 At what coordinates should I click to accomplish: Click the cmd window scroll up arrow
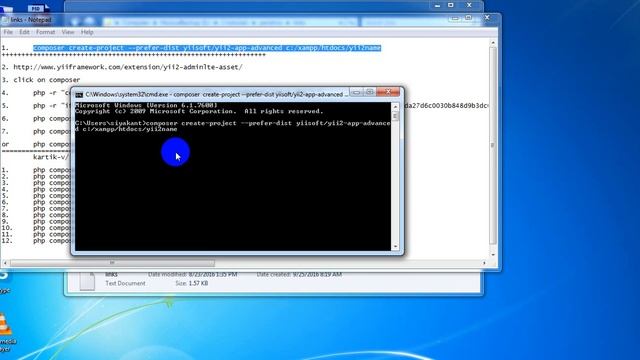tap(395, 107)
